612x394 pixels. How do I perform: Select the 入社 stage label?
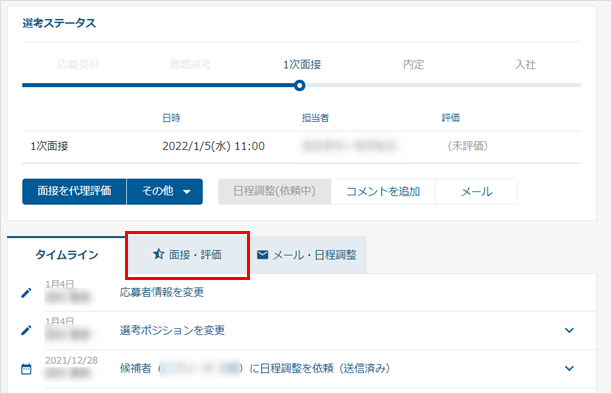click(525, 64)
